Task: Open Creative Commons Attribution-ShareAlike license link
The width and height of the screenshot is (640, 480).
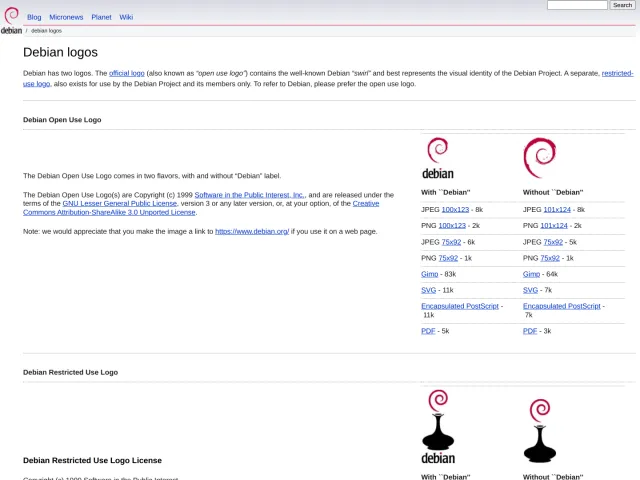Action: (109, 212)
